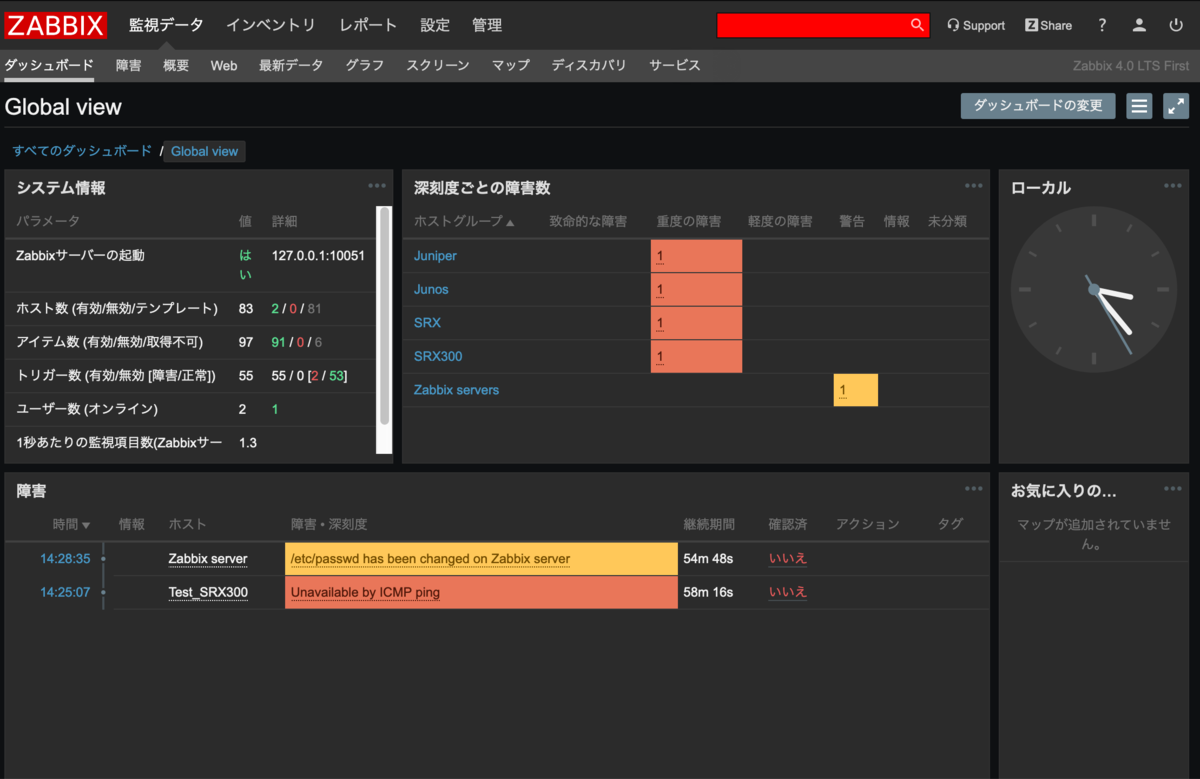Click the 127.0.0.1:10051 detail value
The width and height of the screenshot is (1200, 779).
point(318,255)
